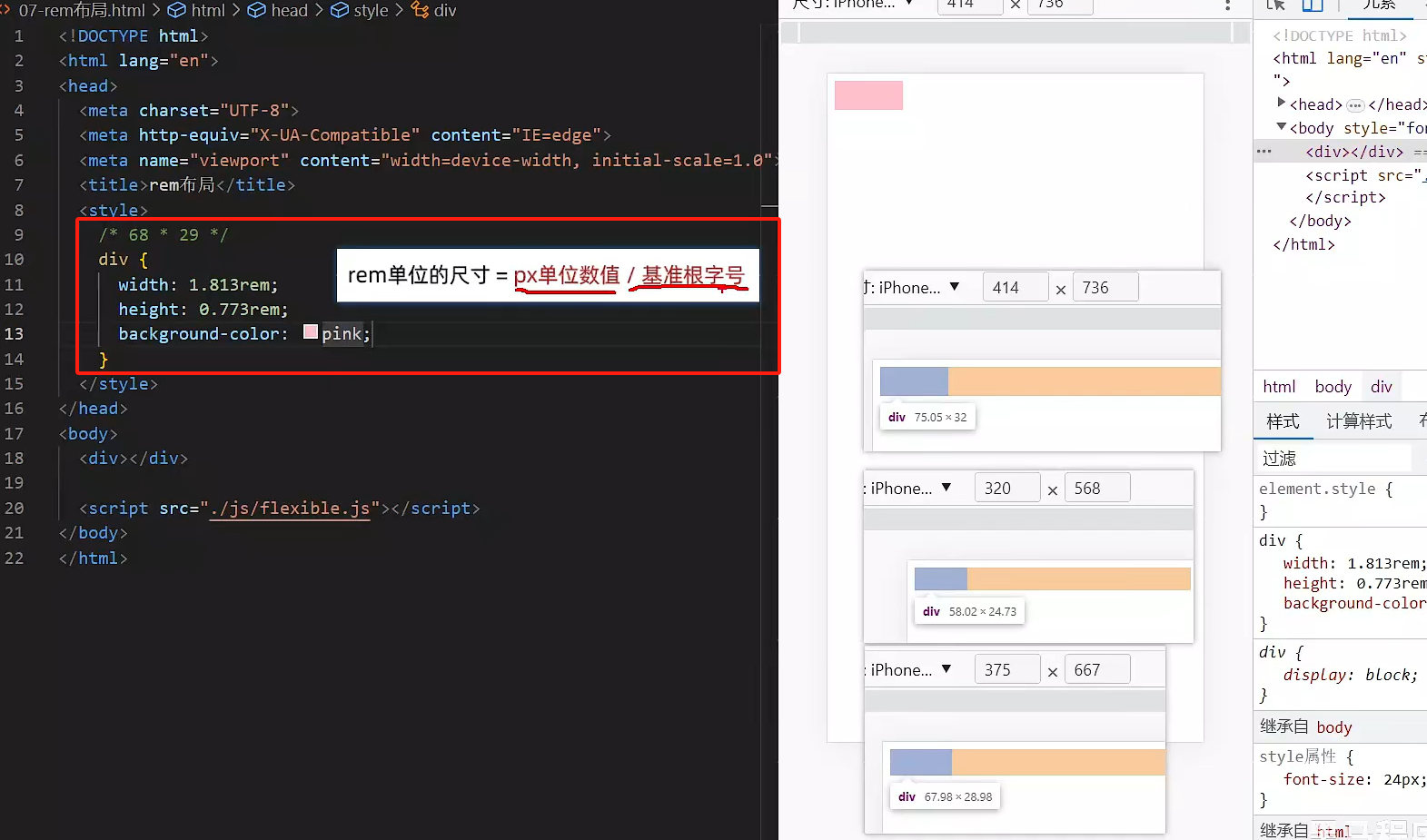Click the 07-rem布局.html breadcrumb file name

pos(82,10)
